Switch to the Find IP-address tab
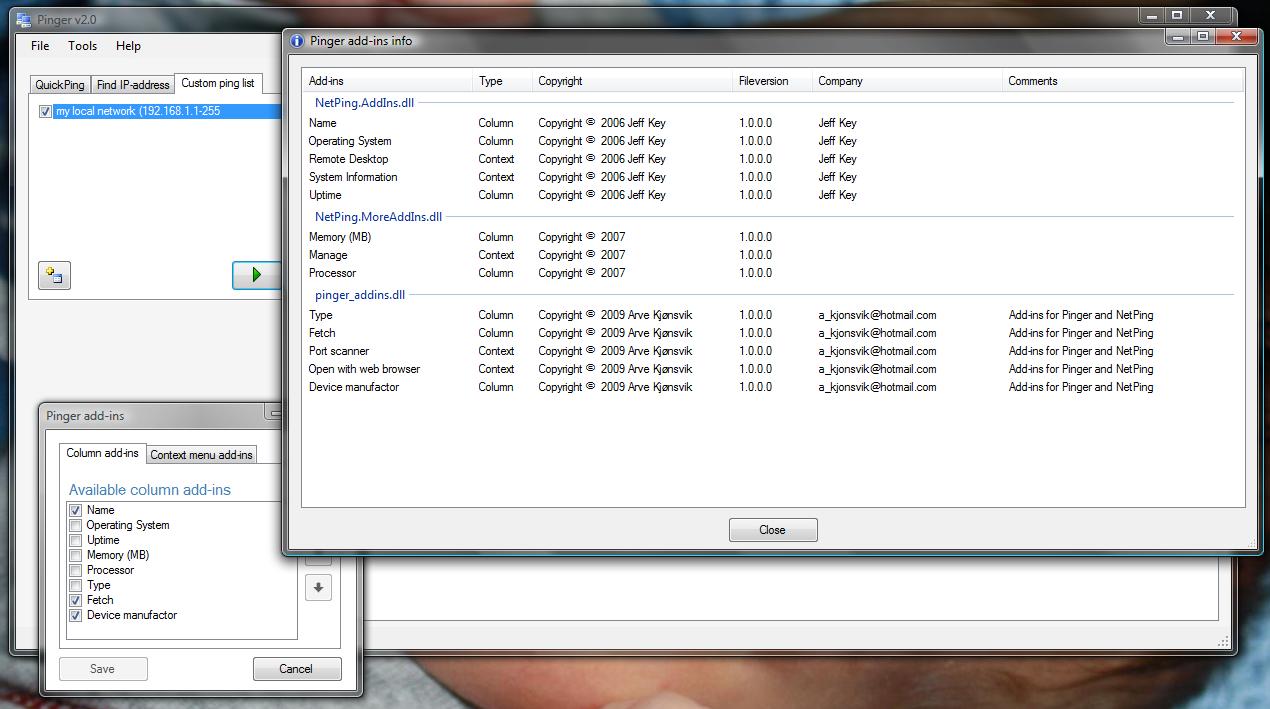The width and height of the screenshot is (1270, 709). point(133,85)
